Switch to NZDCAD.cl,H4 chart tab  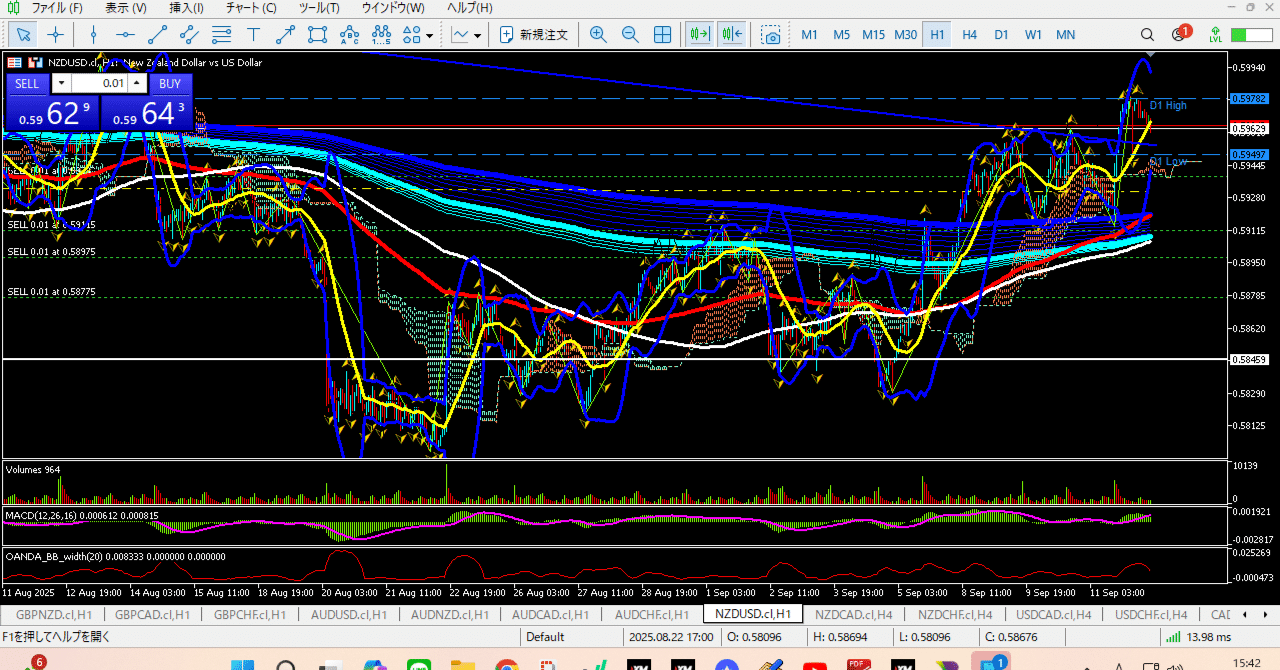[853, 614]
